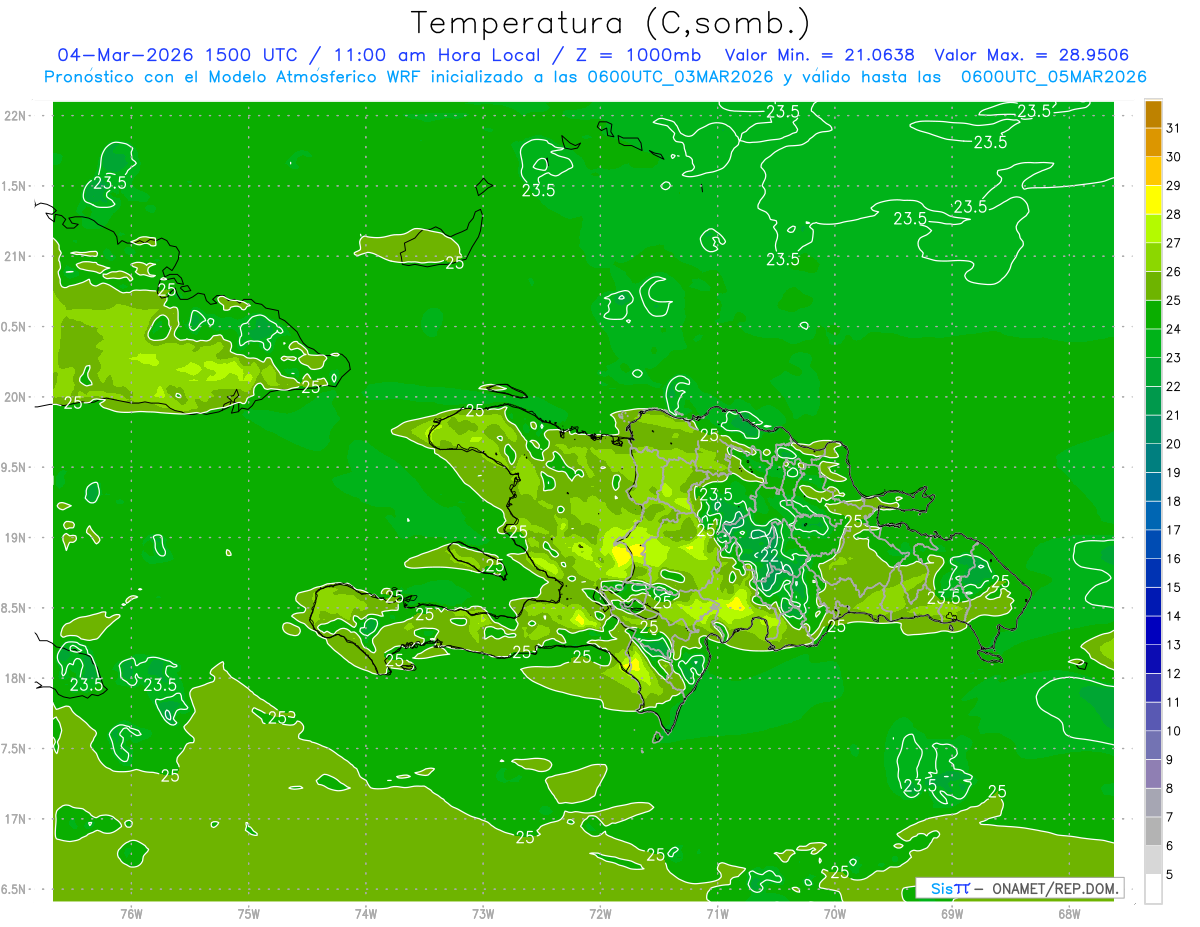
Task: Click the '71W' longitude axis label
Action: point(717,913)
